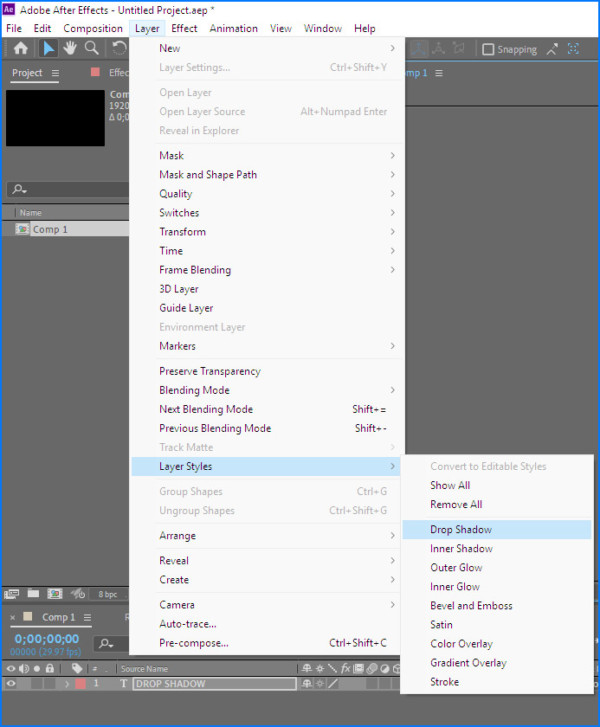This screenshot has width=600, height=727.
Task: Choose Drop Shadow from Layer Styles
Action: [461, 530]
